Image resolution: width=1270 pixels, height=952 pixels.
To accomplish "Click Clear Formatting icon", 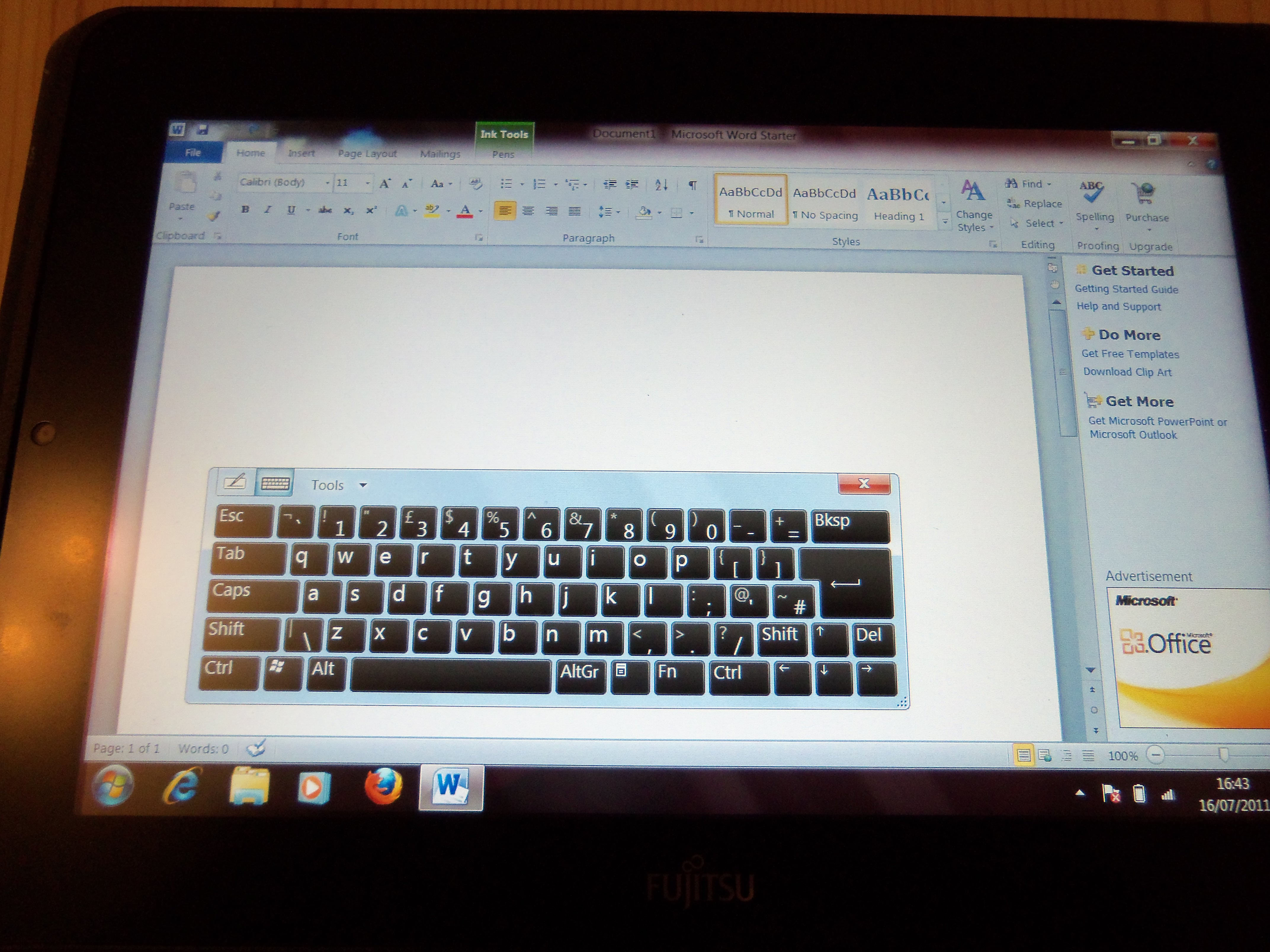I will click(x=475, y=184).
